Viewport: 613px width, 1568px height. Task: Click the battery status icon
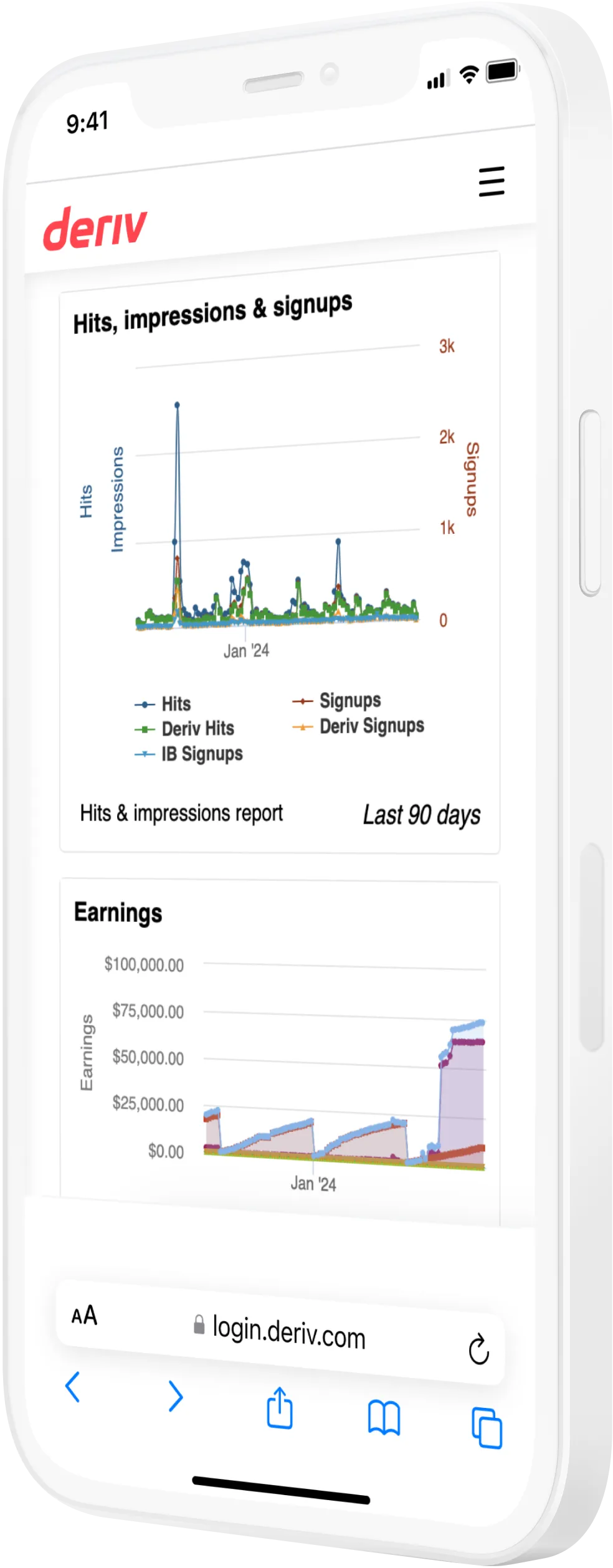pyautogui.click(x=503, y=70)
